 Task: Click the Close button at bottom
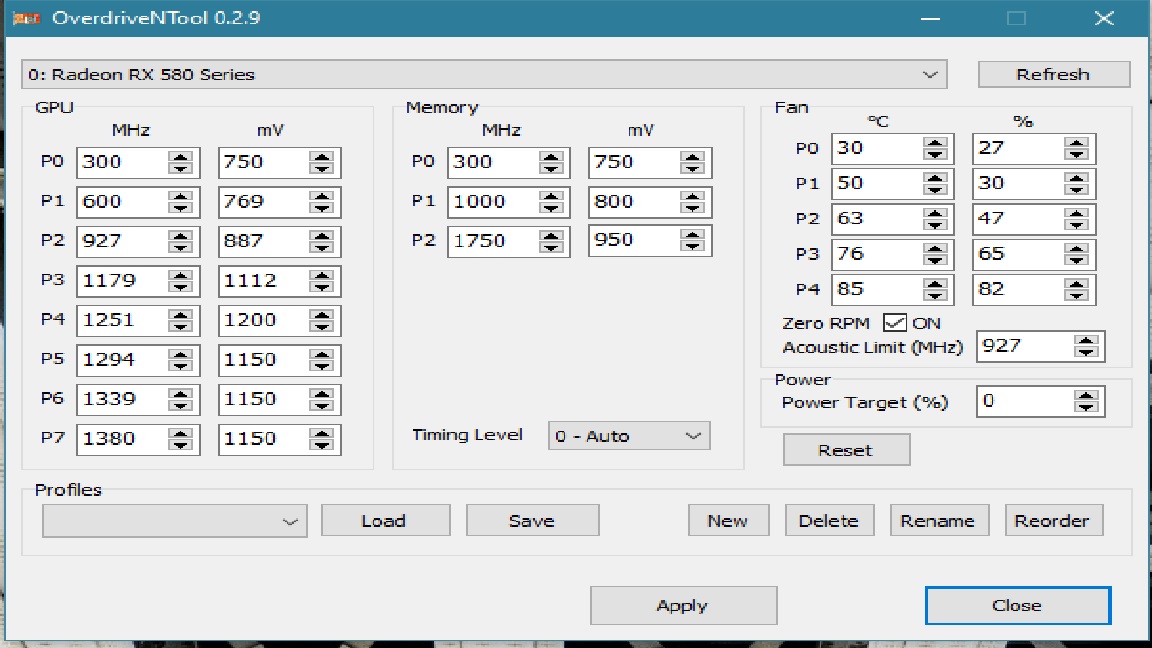(x=1018, y=605)
